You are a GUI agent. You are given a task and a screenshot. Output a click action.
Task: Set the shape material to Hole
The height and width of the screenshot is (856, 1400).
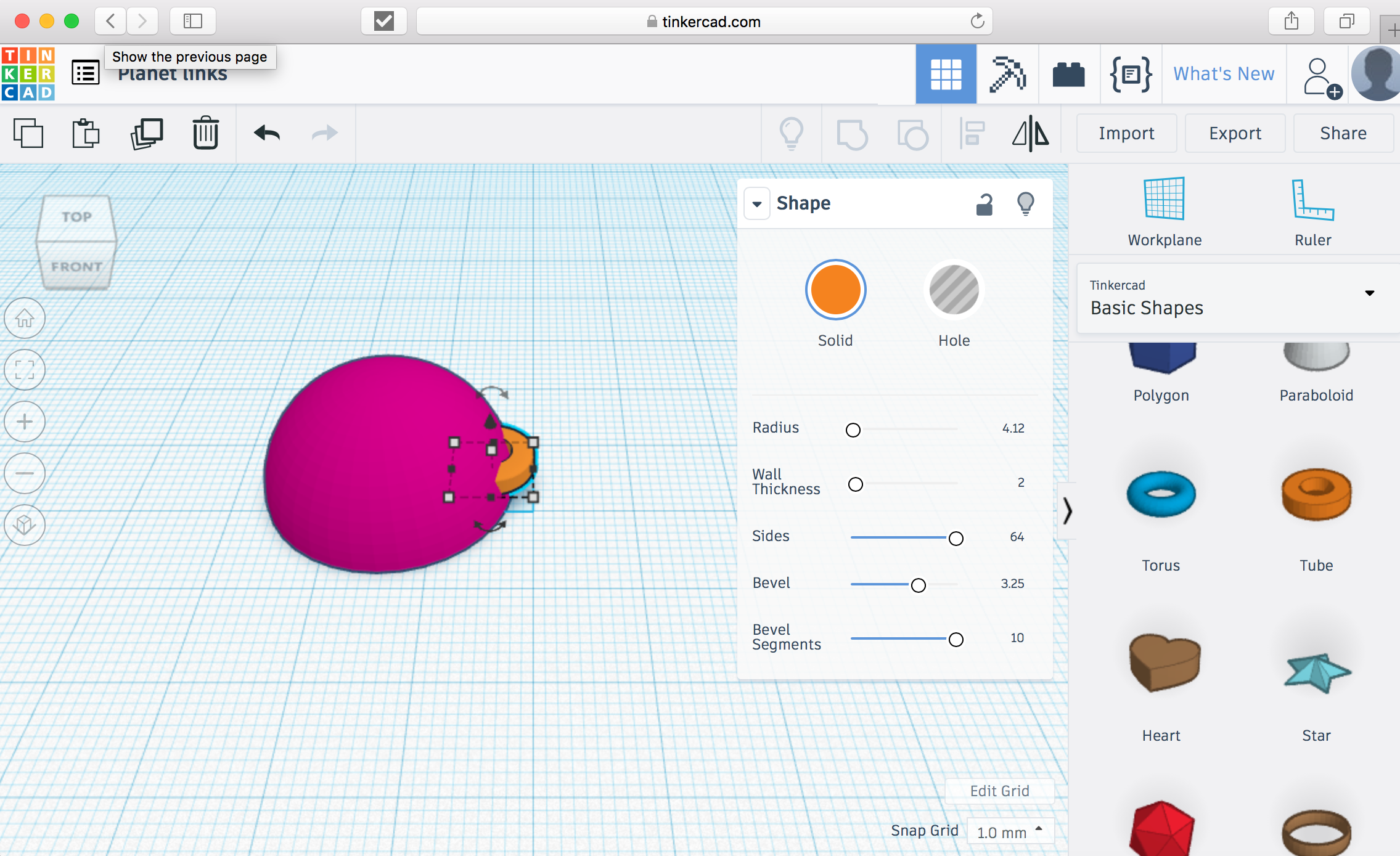coord(953,289)
